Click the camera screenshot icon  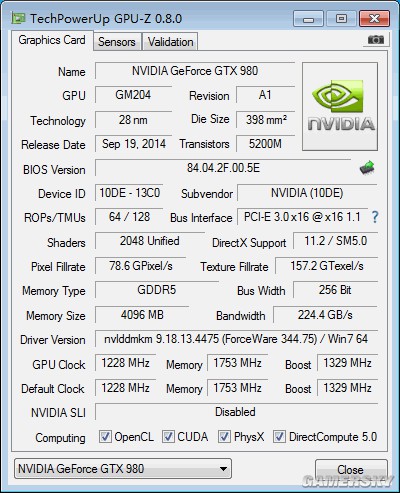coord(376,40)
